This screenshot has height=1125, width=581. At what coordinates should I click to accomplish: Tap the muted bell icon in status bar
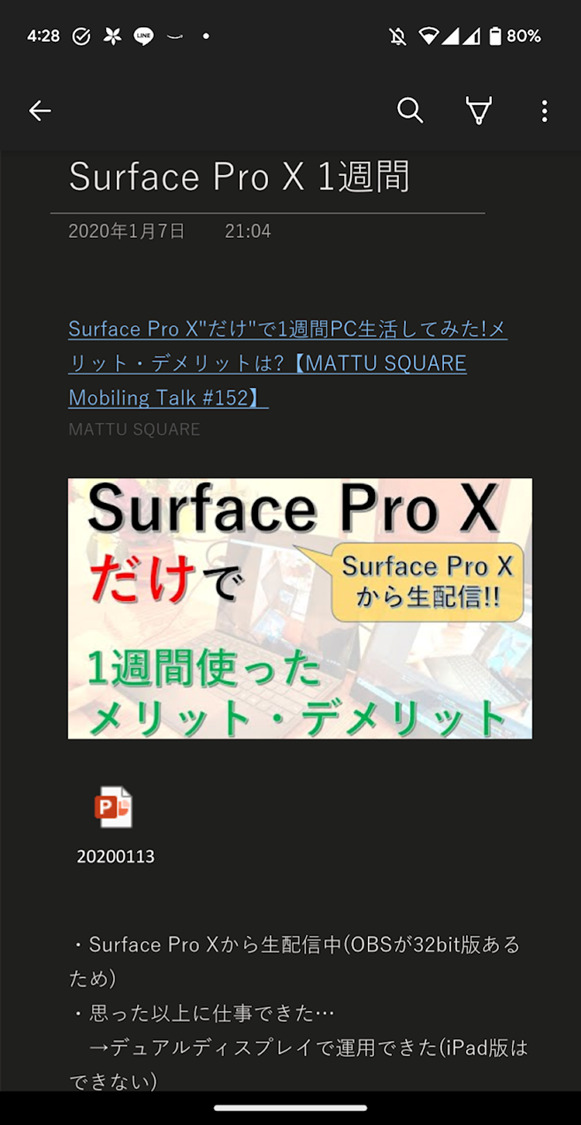click(x=397, y=36)
